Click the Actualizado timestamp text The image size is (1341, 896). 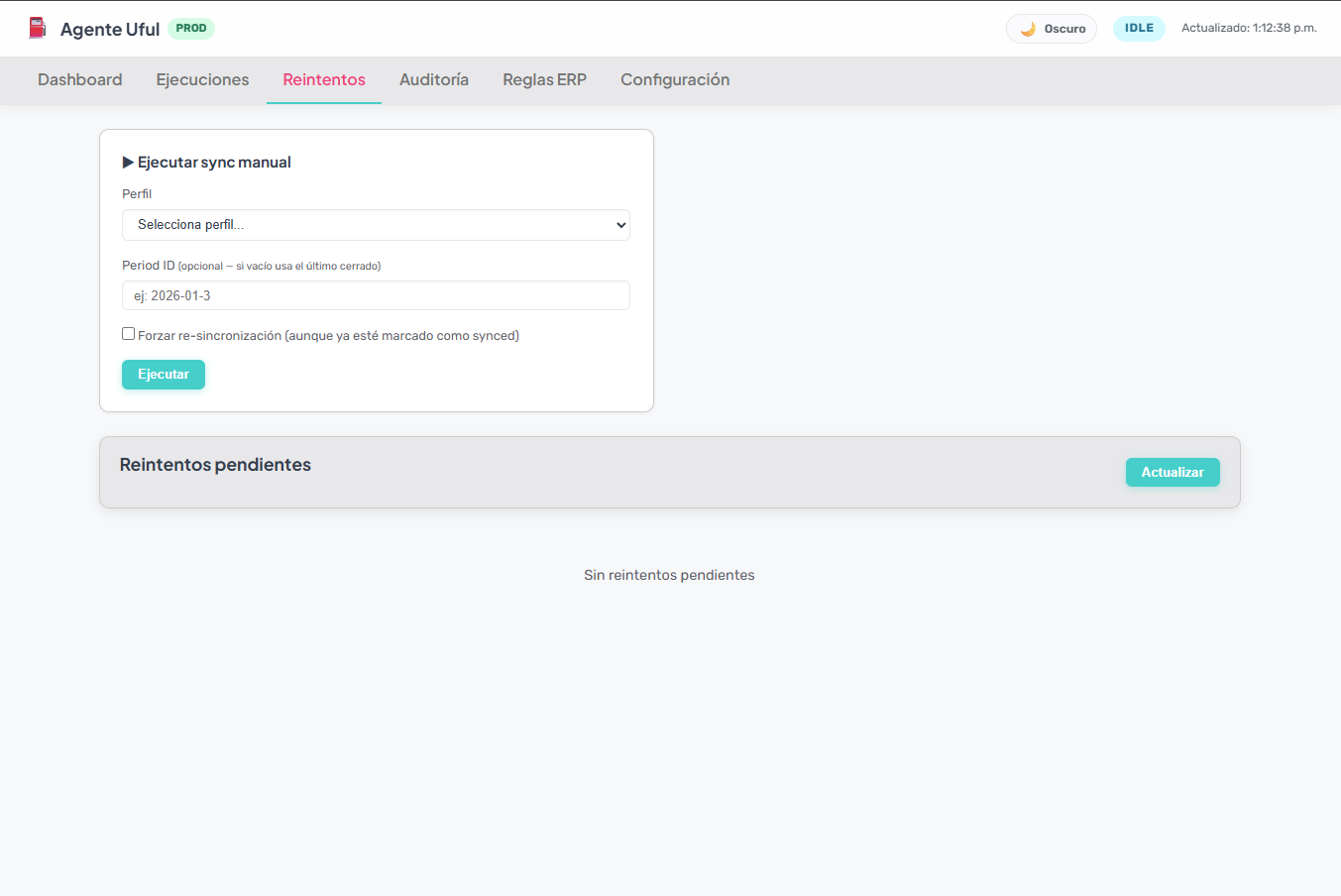[1249, 28]
